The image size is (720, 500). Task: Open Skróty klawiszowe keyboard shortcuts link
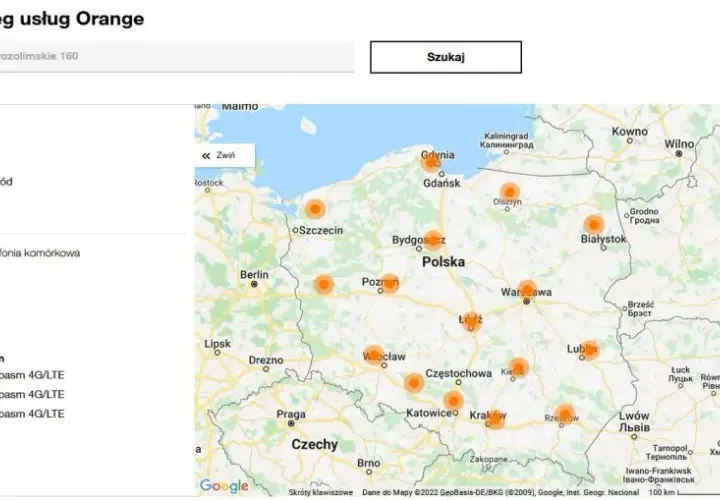[321, 492]
